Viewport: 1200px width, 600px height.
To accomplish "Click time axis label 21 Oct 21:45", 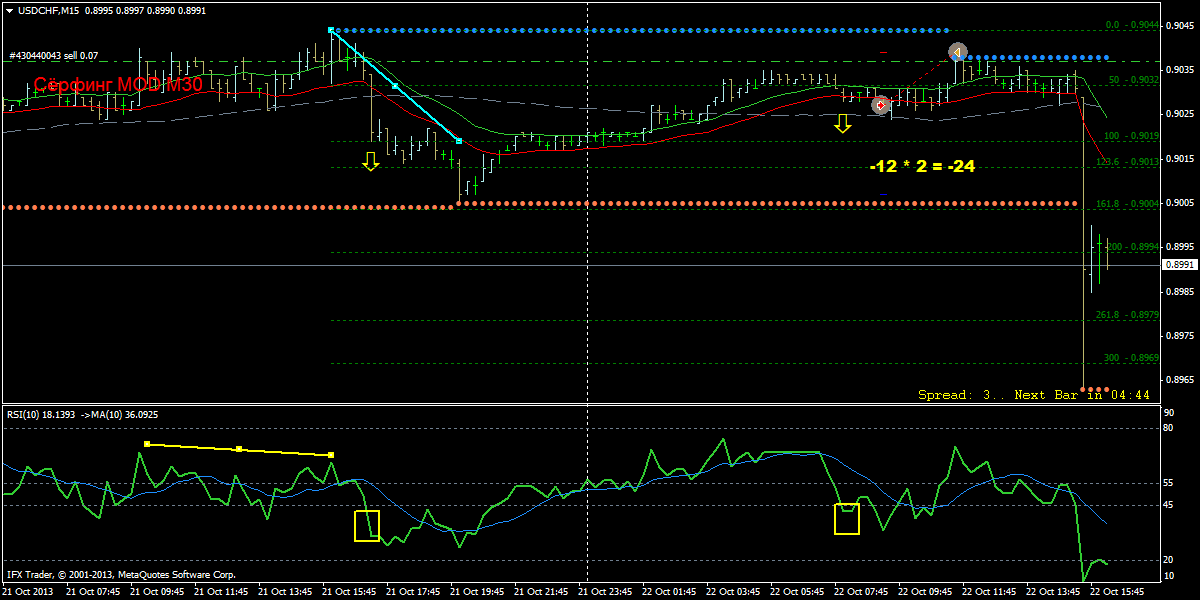I will click(x=543, y=592).
